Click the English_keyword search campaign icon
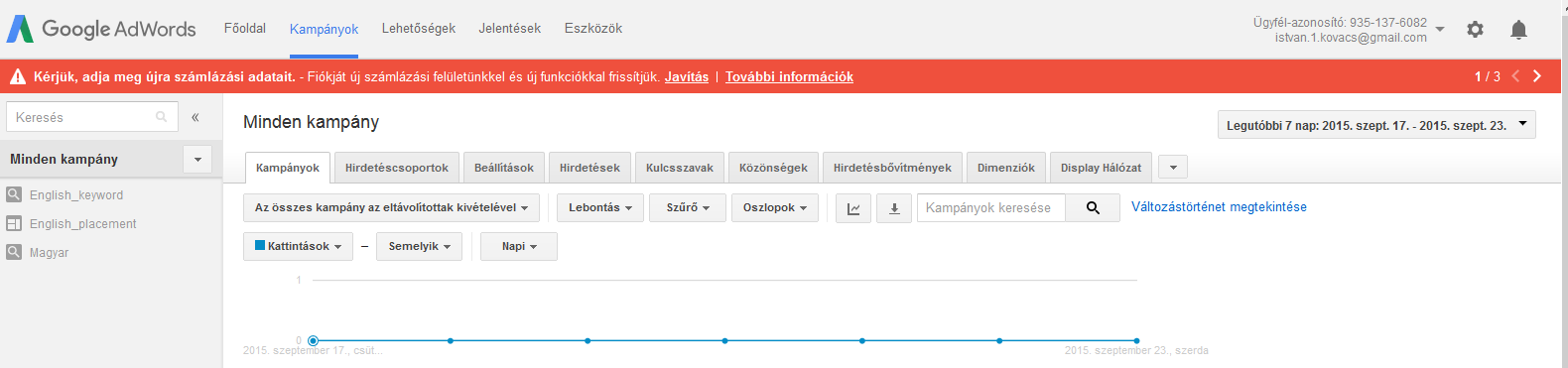The height and width of the screenshot is (368, 1568). [x=14, y=194]
